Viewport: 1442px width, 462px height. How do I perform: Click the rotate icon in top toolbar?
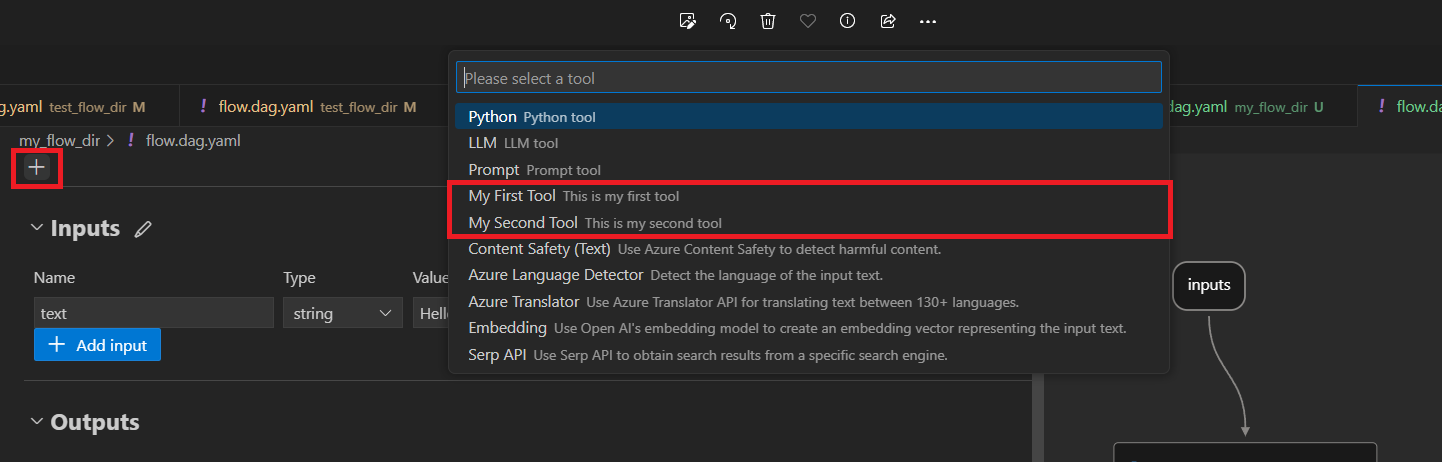pyautogui.click(x=728, y=21)
